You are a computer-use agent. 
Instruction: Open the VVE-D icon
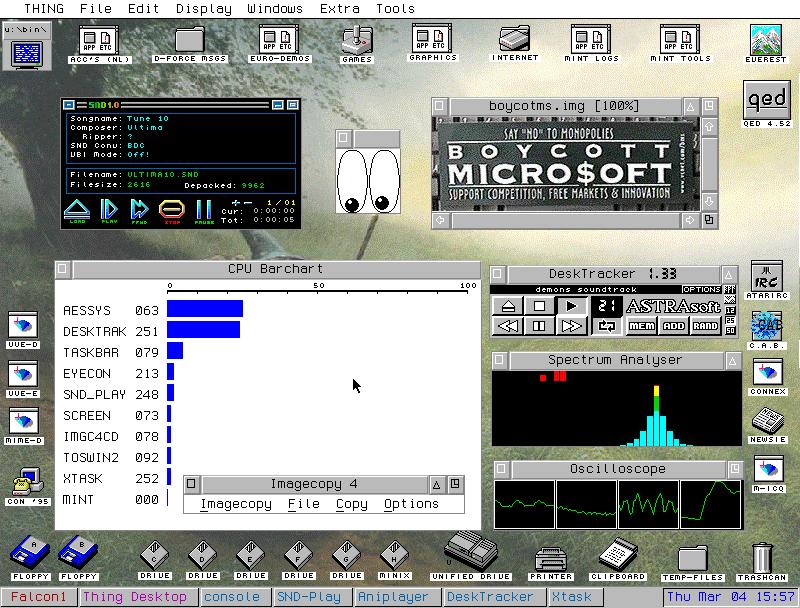[23, 330]
